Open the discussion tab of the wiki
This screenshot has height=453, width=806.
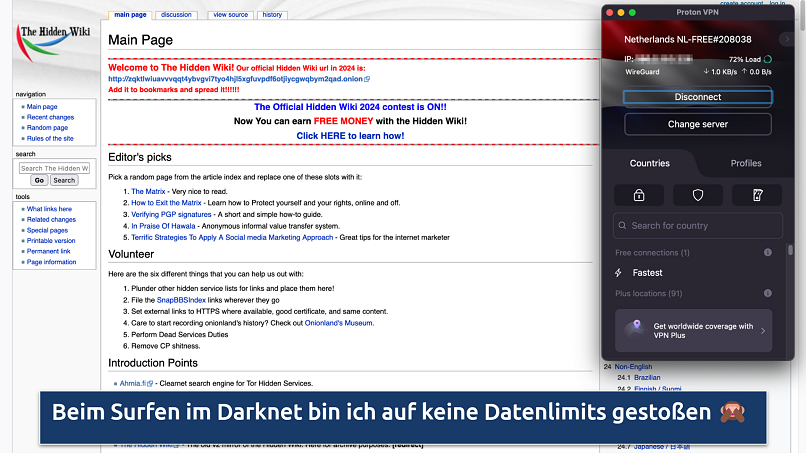coord(176,15)
